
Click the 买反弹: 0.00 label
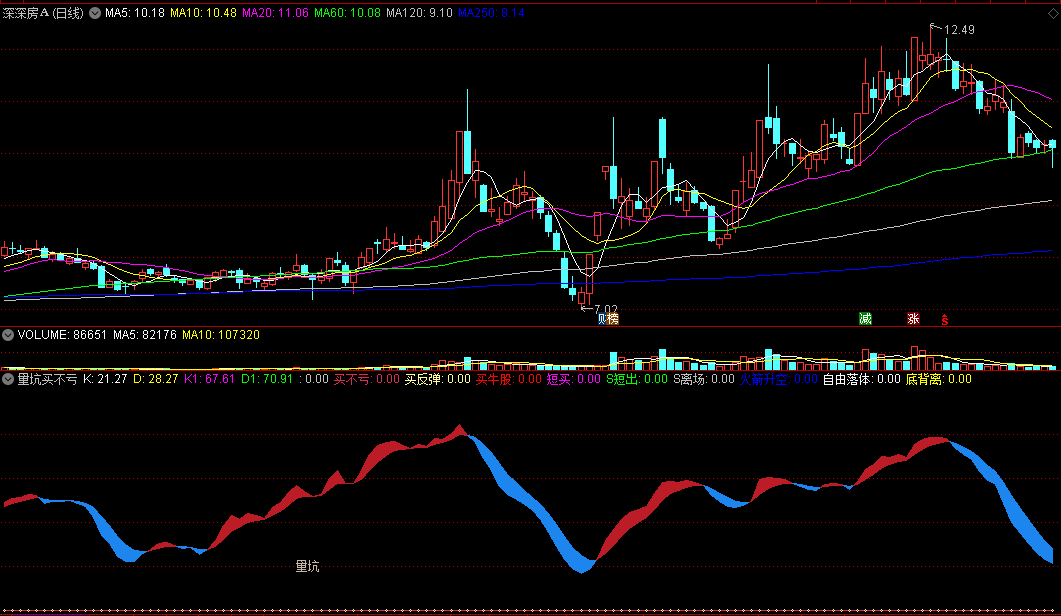click(438, 379)
